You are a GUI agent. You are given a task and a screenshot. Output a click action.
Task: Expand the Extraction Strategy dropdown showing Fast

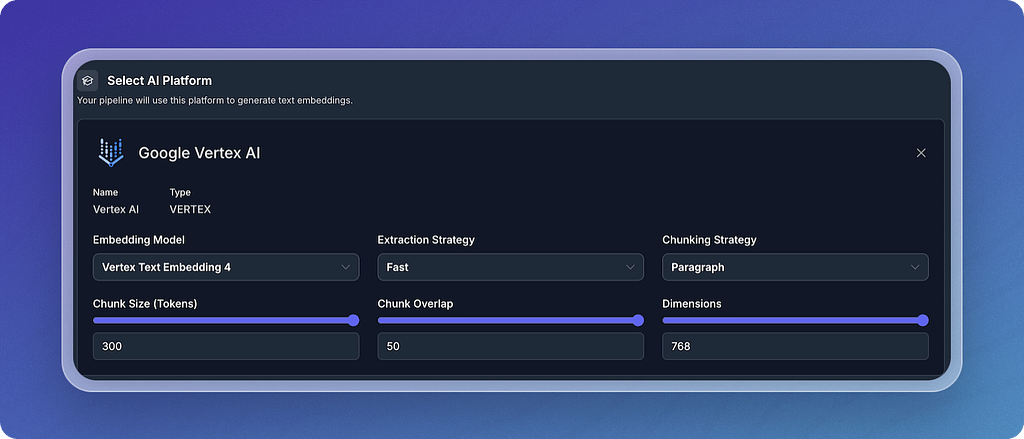[511, 267]
